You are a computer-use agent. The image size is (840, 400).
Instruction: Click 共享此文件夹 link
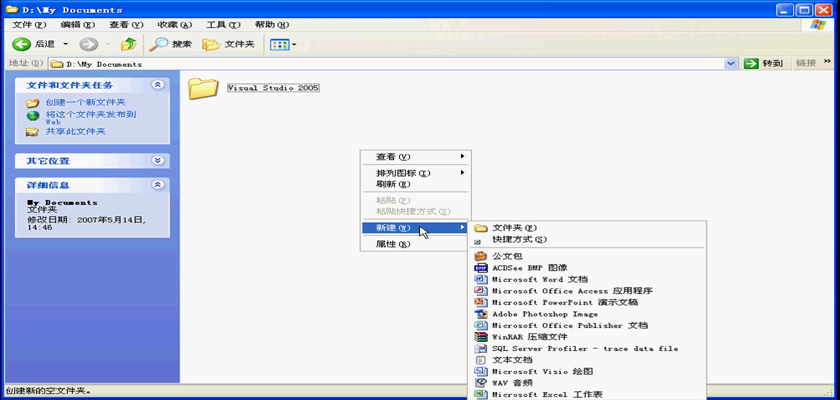click(x=75, y=131)
